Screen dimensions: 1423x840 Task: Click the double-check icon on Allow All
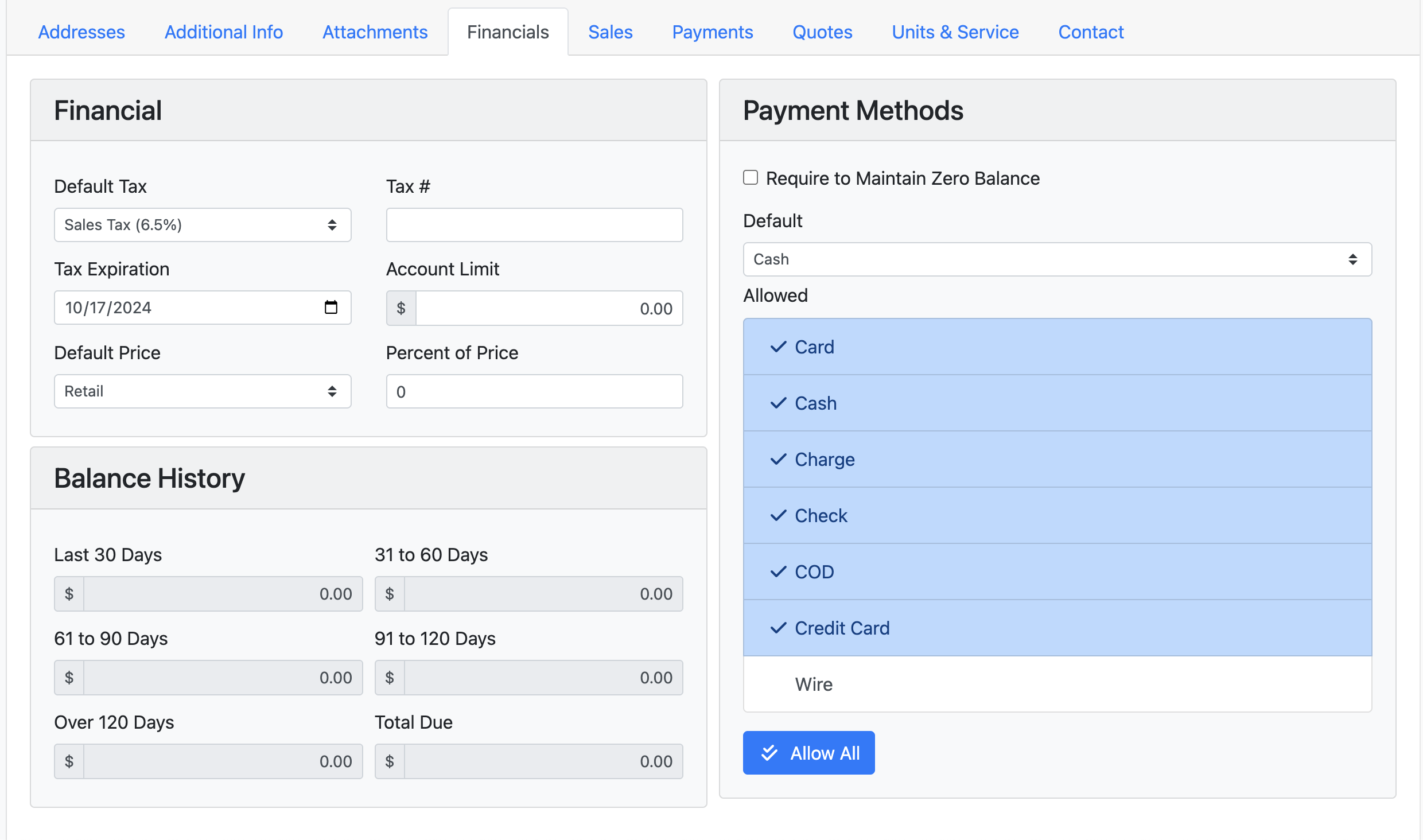(x=769, y=753)
